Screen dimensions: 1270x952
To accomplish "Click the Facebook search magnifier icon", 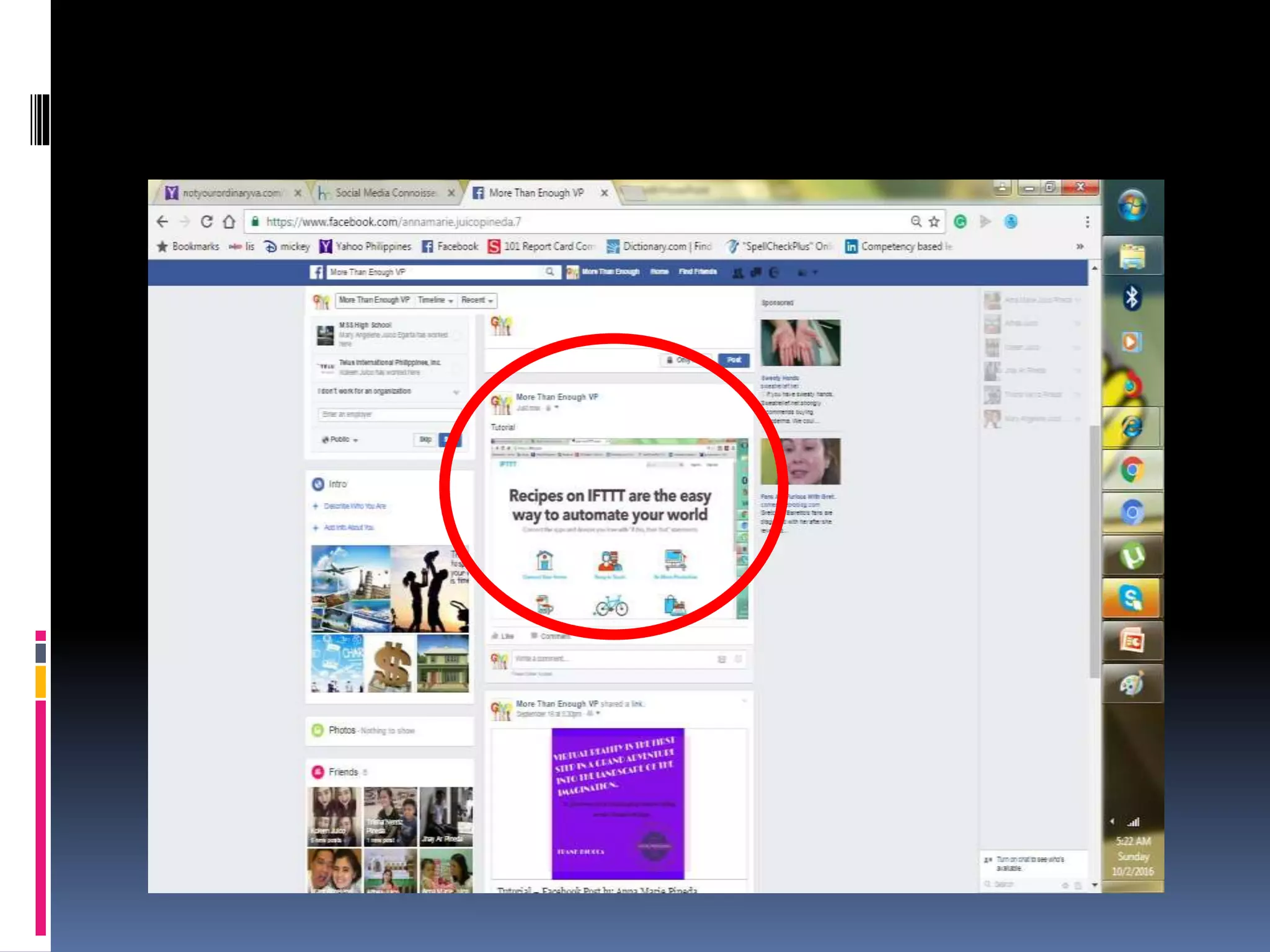I will click(549, 272).
